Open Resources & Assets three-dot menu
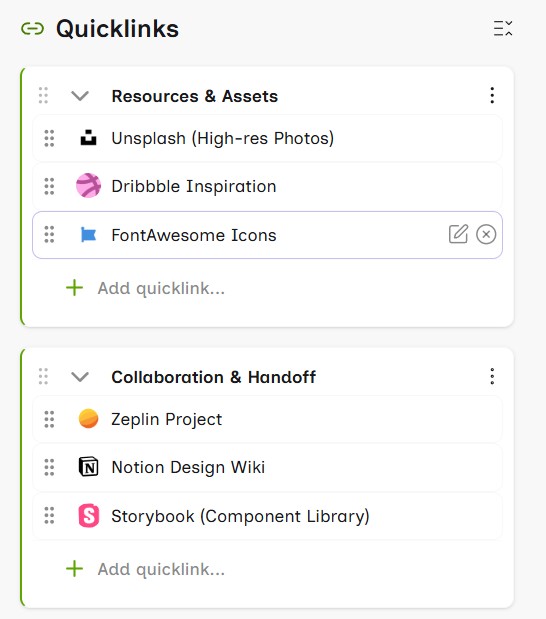This screenshot has height=619, width=546. pos(492,96)
